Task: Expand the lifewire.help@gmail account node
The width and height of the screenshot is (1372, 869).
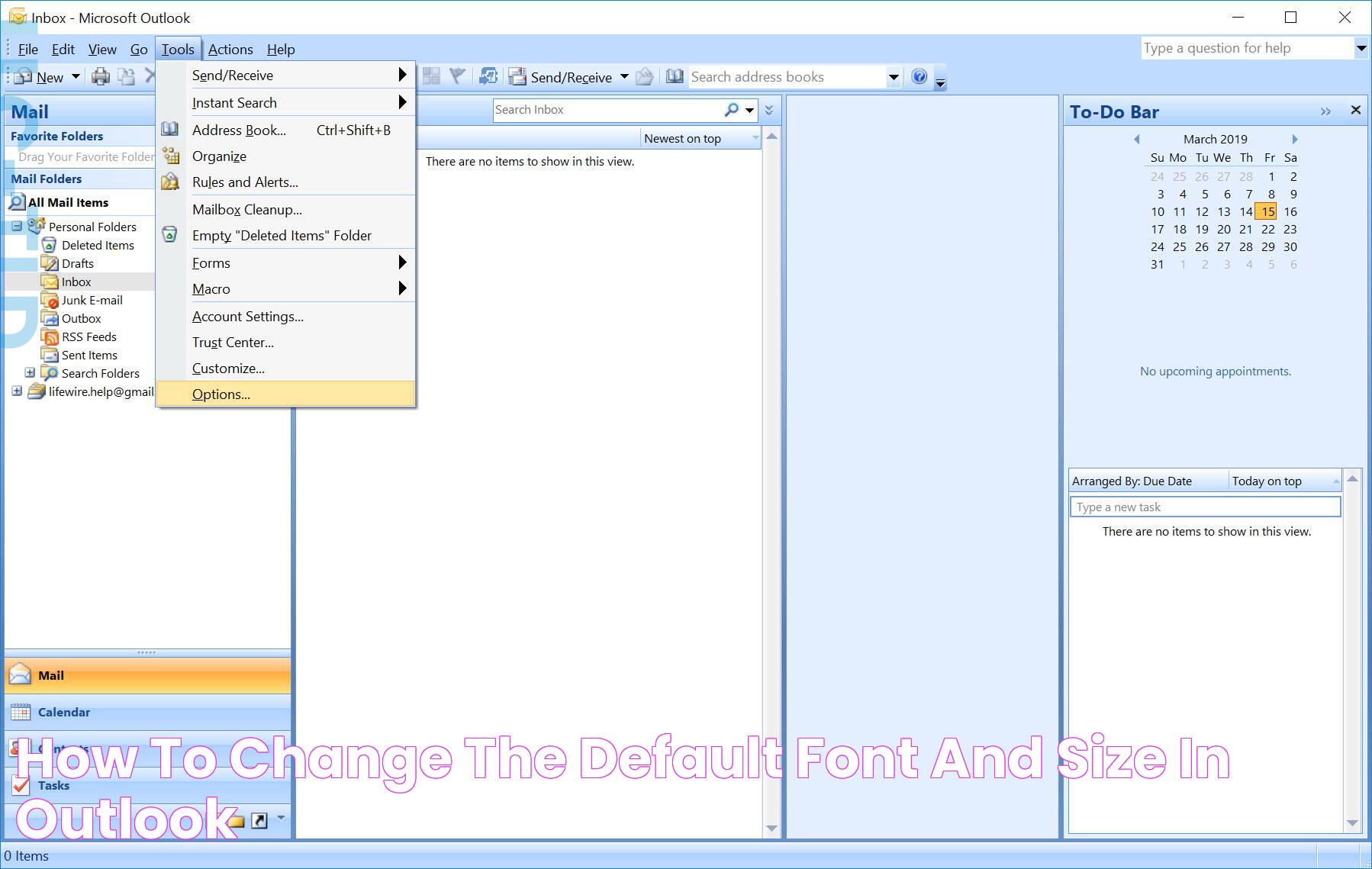Action: pyautogui.click(x=17, y=391)
